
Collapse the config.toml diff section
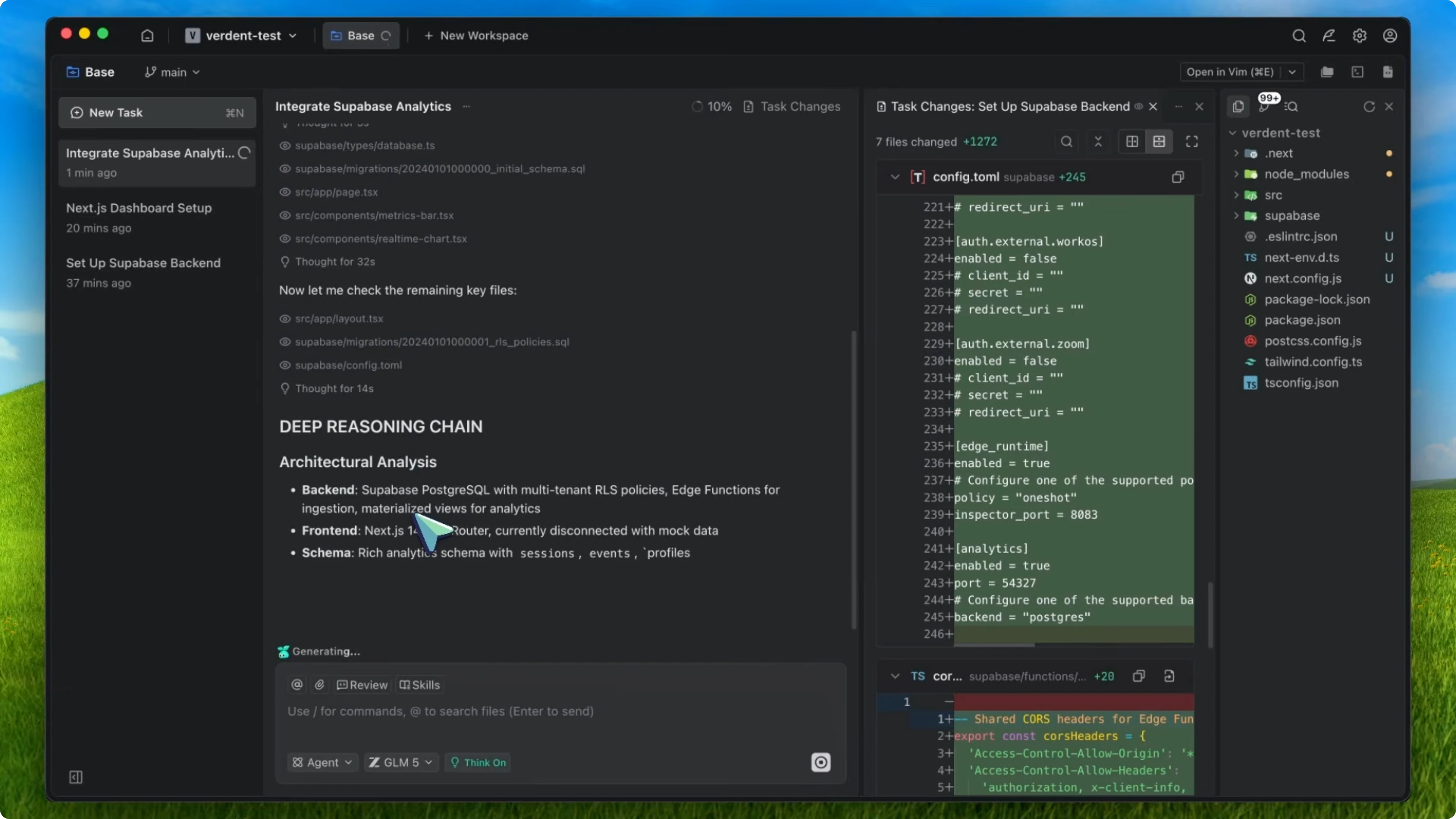pyautogui.click(x=894, y=177)
